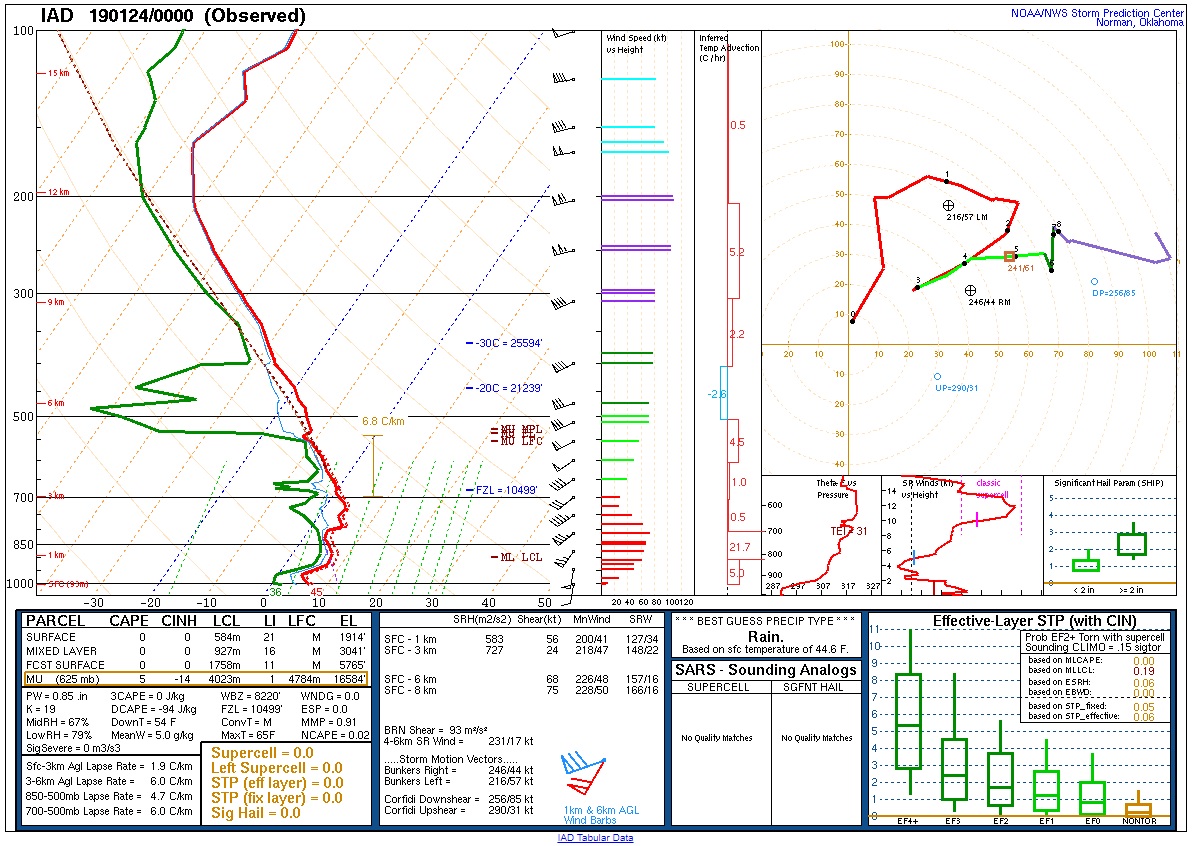
Task: Click the 'MaxT = 65F' value
Action: [248, 735]
